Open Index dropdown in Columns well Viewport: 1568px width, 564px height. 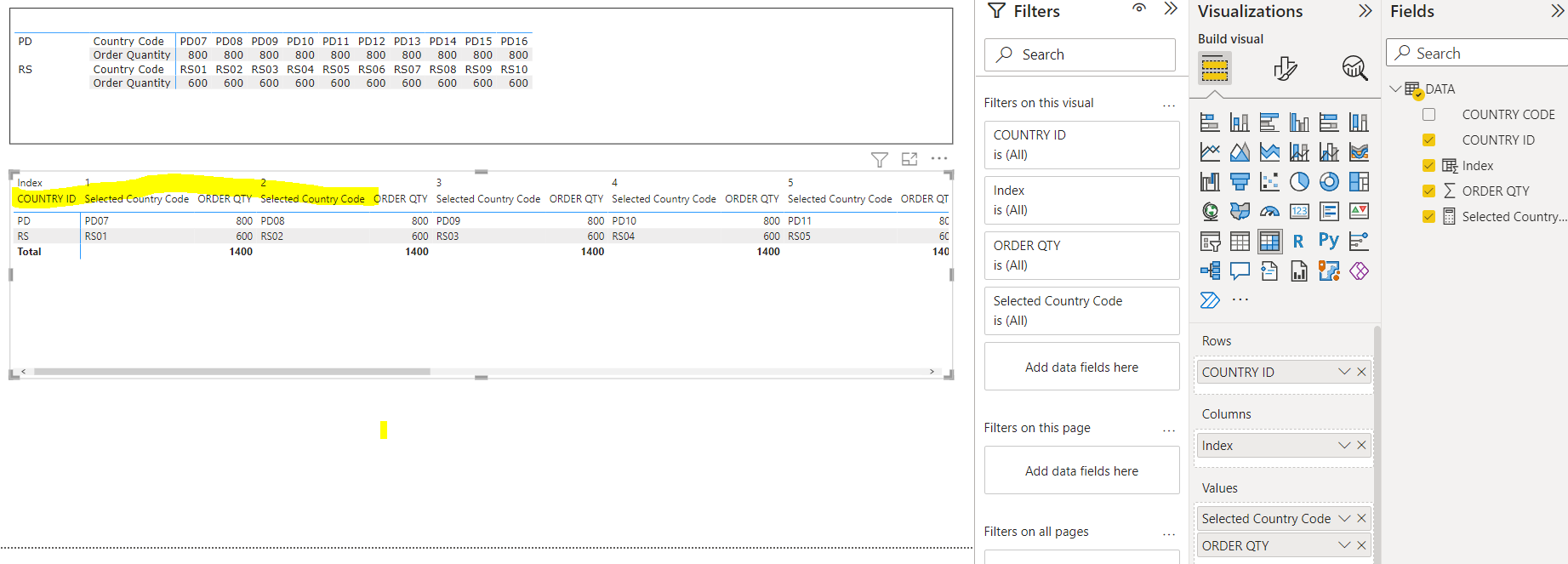1344,445
